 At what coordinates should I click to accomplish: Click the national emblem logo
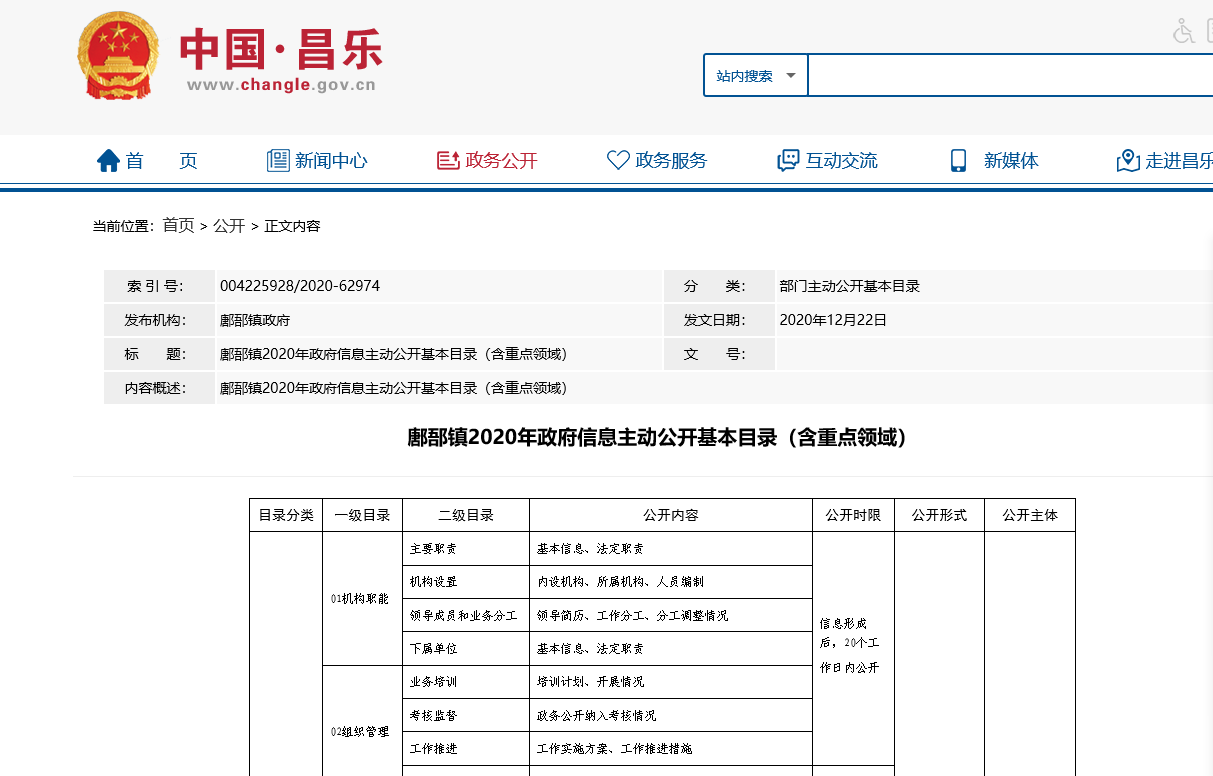click(x=117, y=57)
